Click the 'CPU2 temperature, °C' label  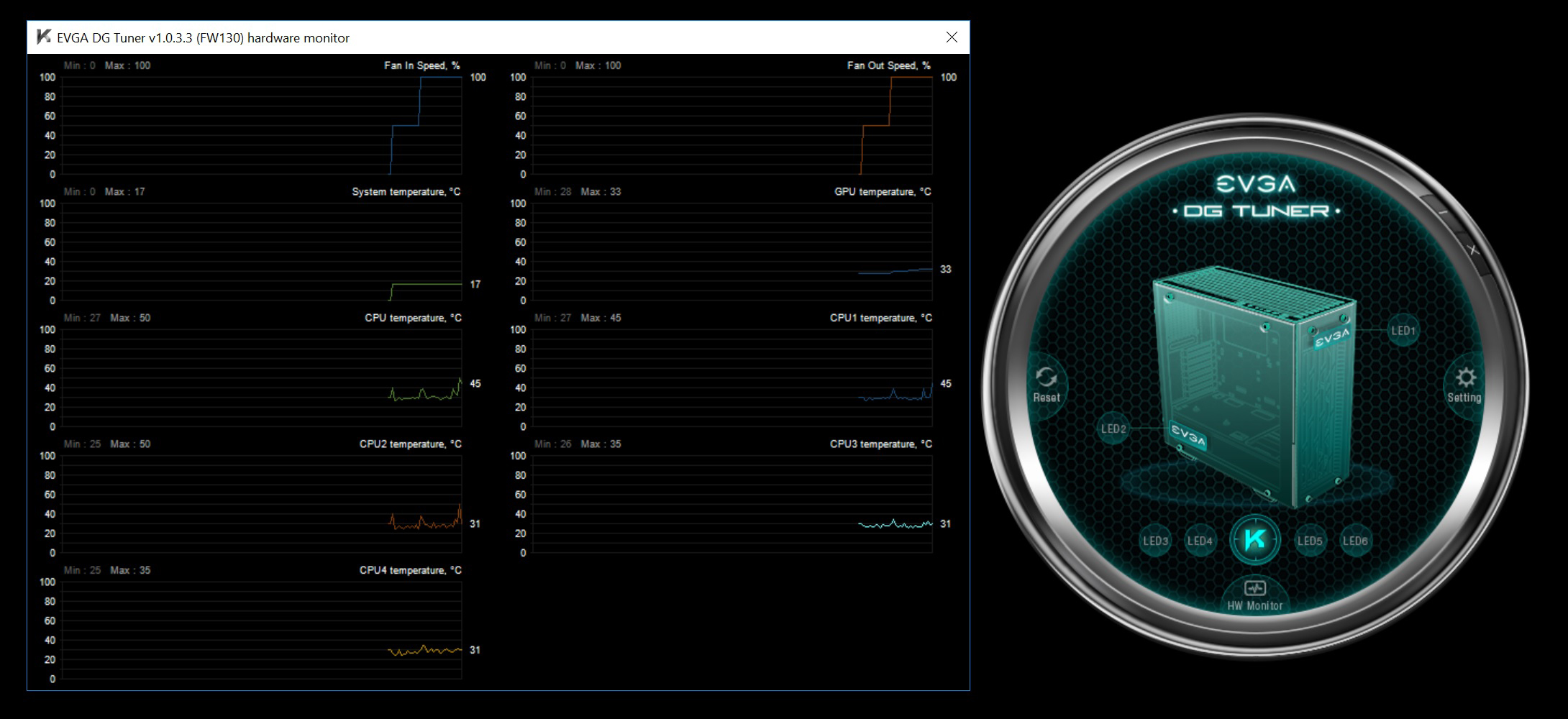tap(411, 444)
